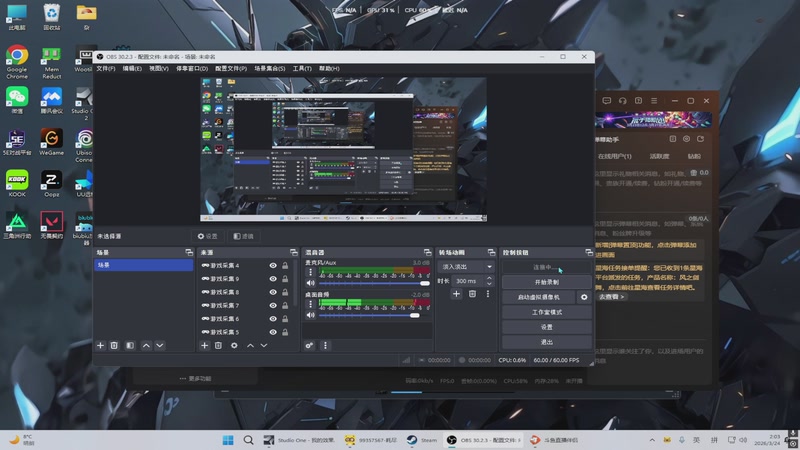Enable 工作室模式 button
The image size is (800, 450).
pyautogui.click(x=546, y=312)
